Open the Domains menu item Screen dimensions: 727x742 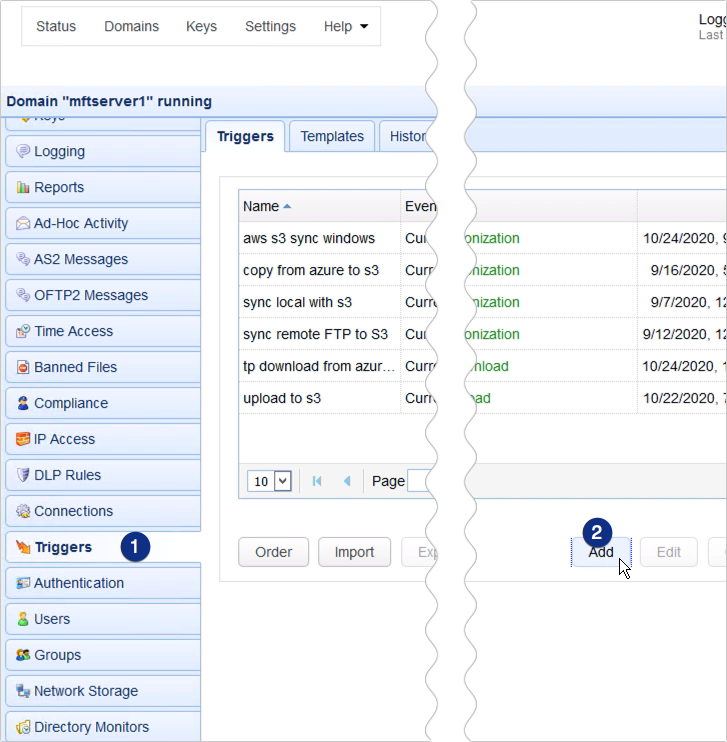[132, 26]
